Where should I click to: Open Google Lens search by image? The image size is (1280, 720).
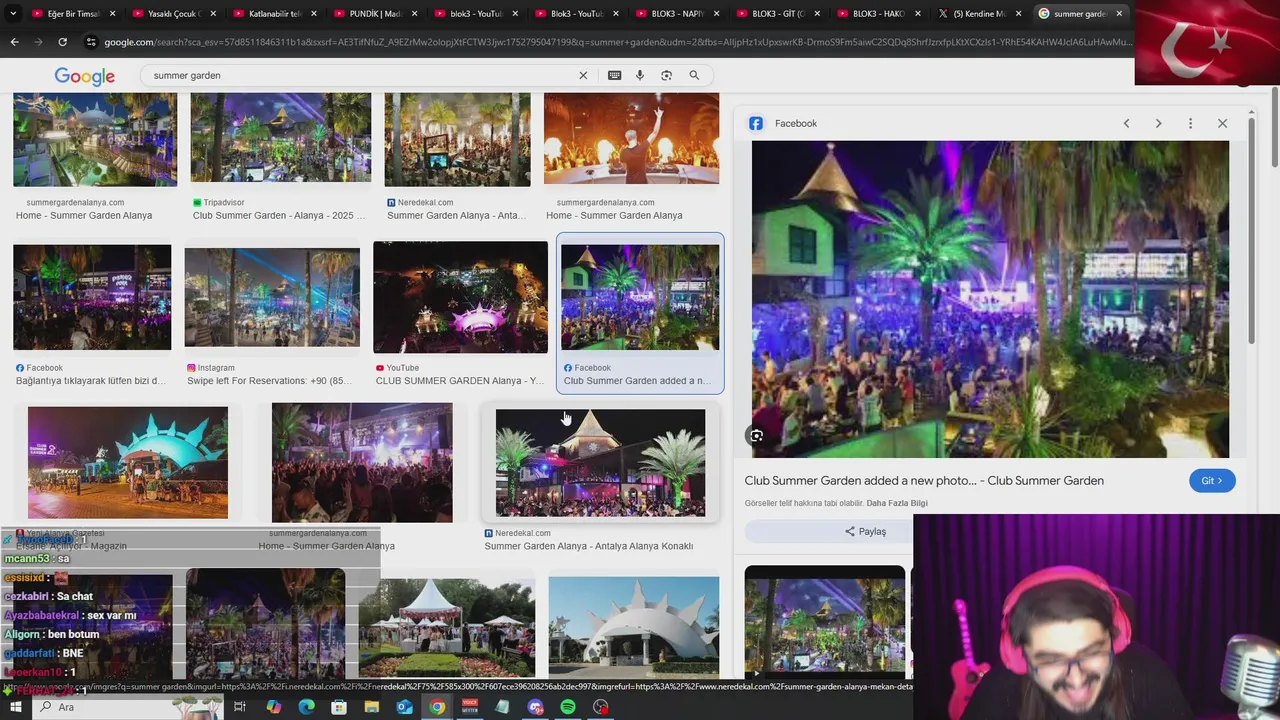(x=666, y=75)
